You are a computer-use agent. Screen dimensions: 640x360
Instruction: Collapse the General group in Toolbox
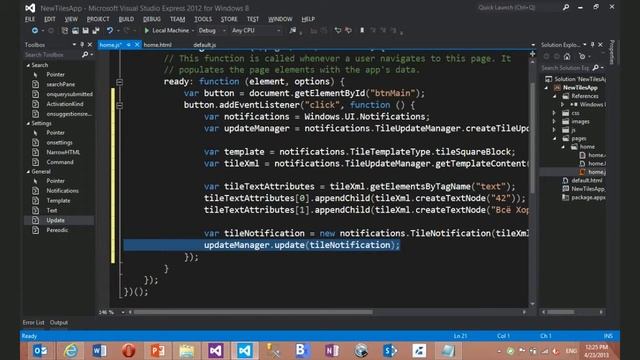click(x=28, y=172)
